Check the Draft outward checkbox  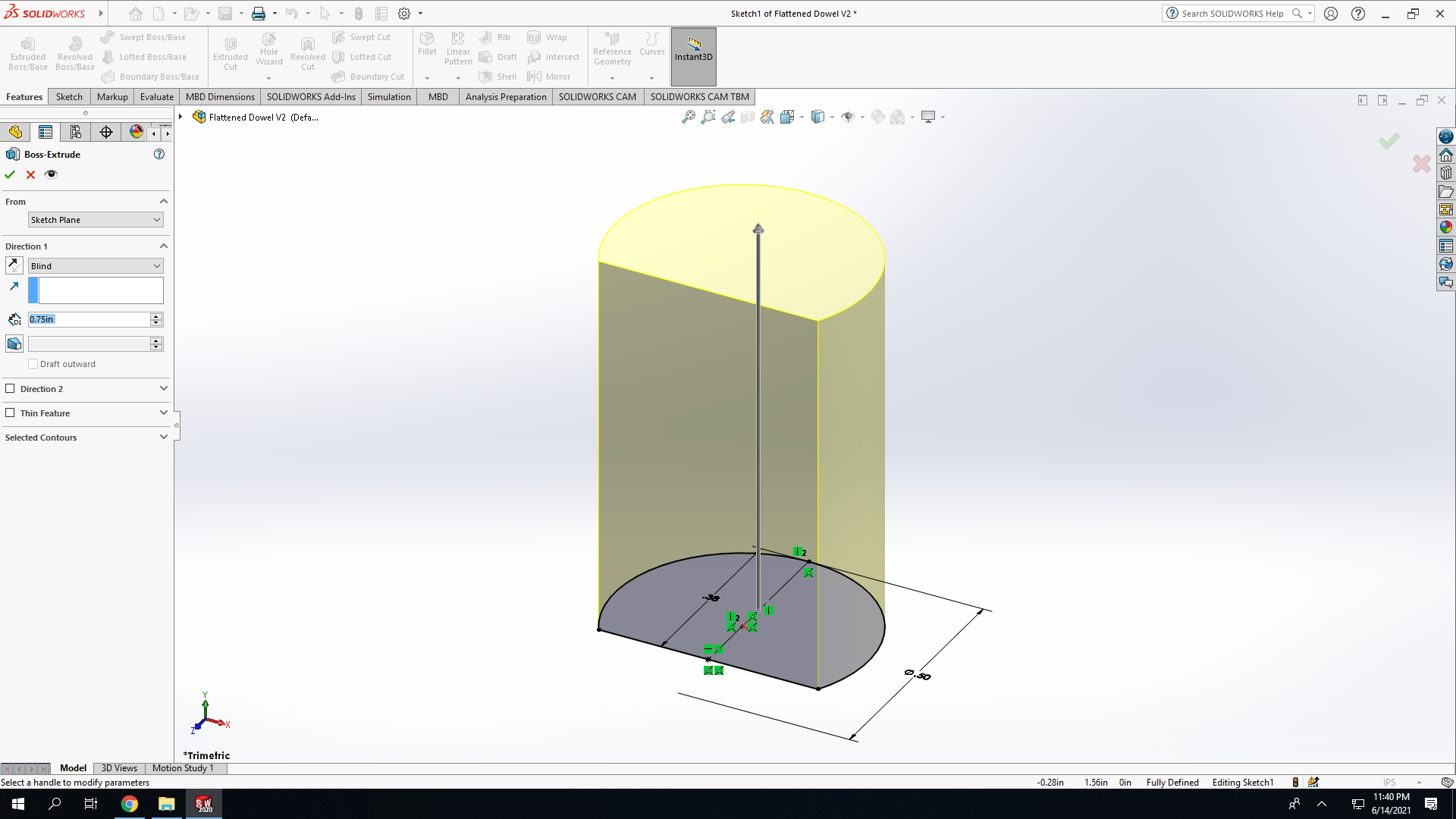tap(33, 364)
